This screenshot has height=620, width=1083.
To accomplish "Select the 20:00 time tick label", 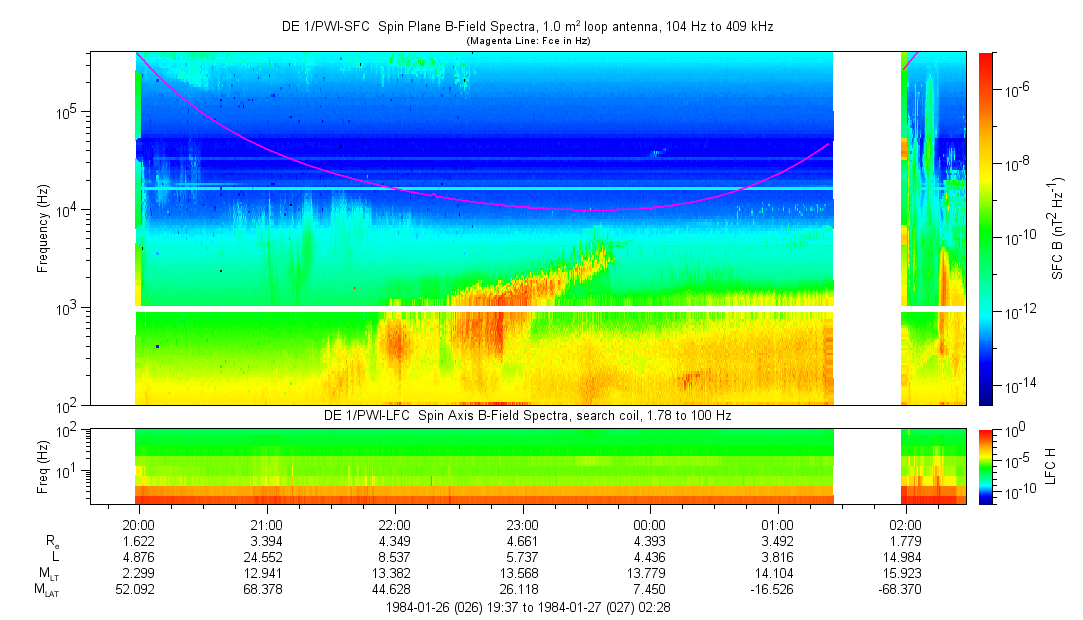I will (x=138, y=524).
